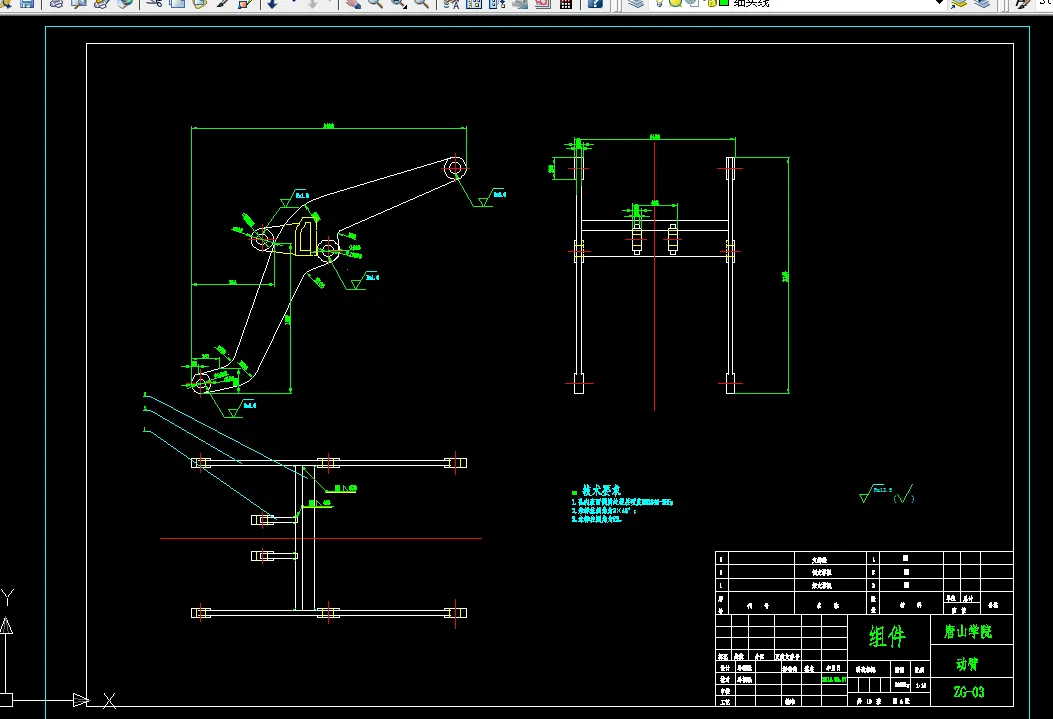Click the UCS icon Y axis label
Viewport: 1053px width, 719px height.
7,596
